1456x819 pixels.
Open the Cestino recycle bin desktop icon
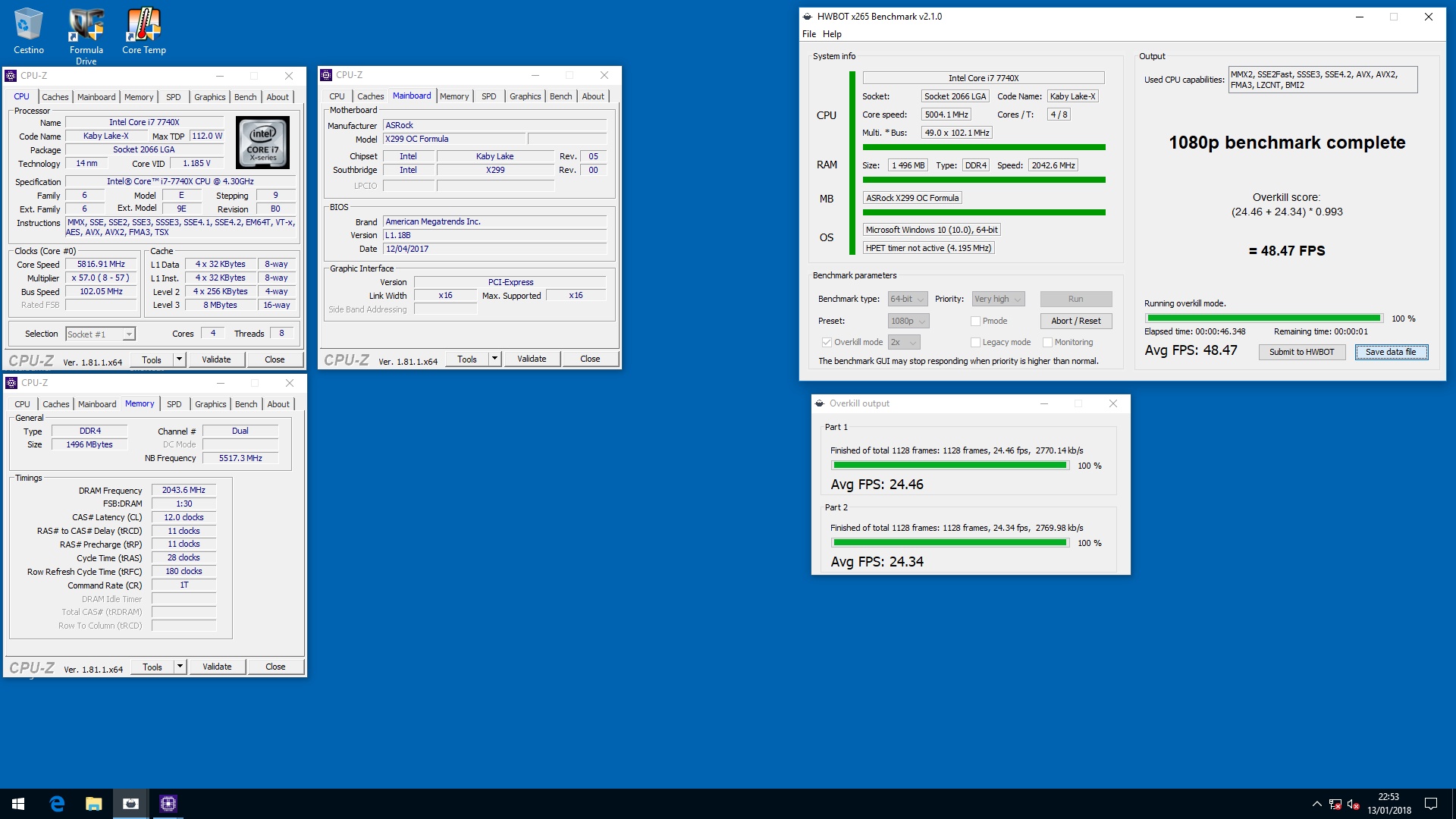28,30
